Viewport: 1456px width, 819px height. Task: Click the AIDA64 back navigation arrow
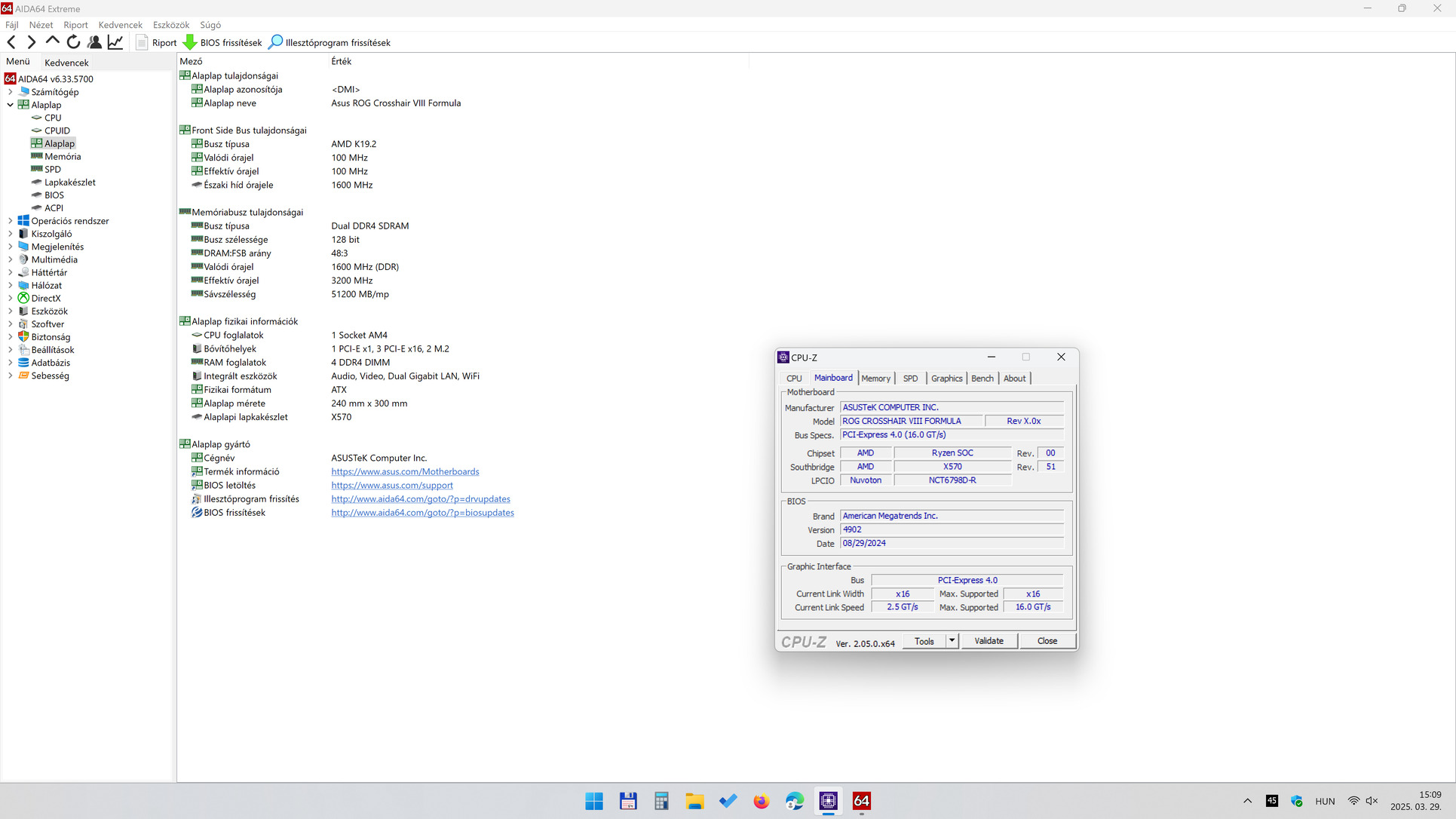pos(11,42)
